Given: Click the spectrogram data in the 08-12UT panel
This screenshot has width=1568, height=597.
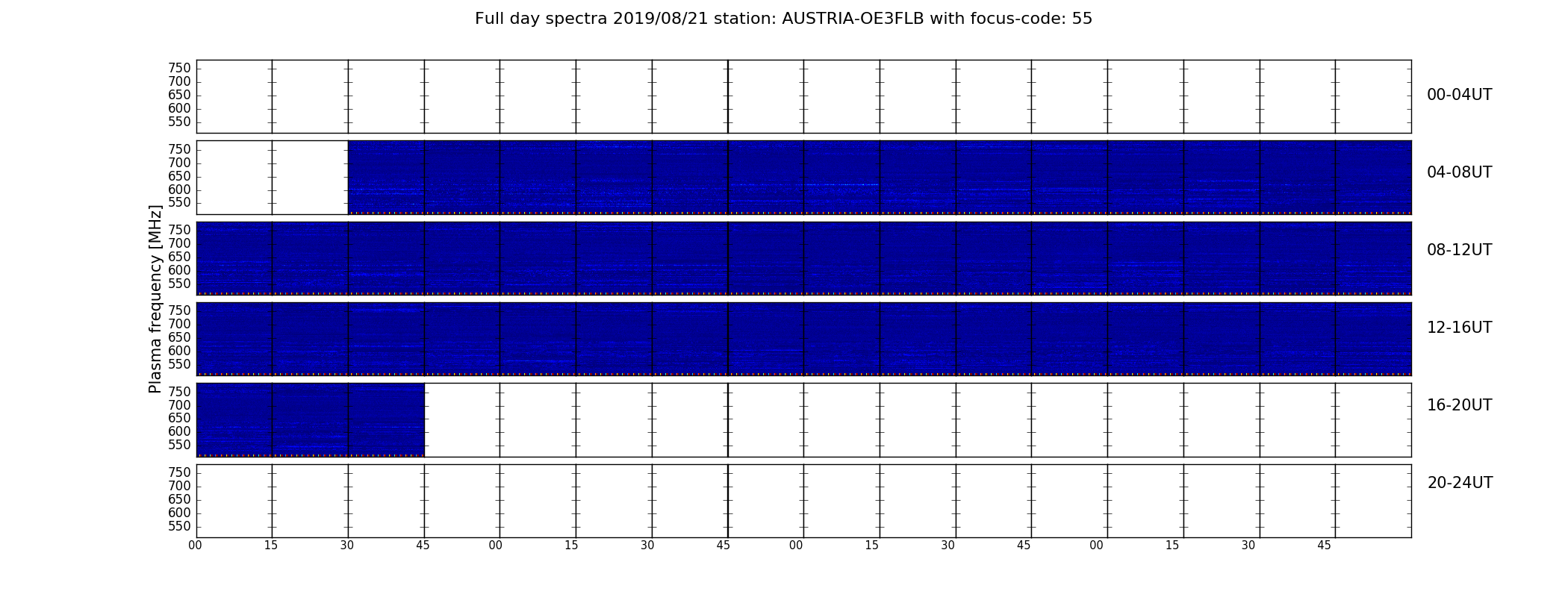Looking at the screenshot, I should click(x=803, y=258).
